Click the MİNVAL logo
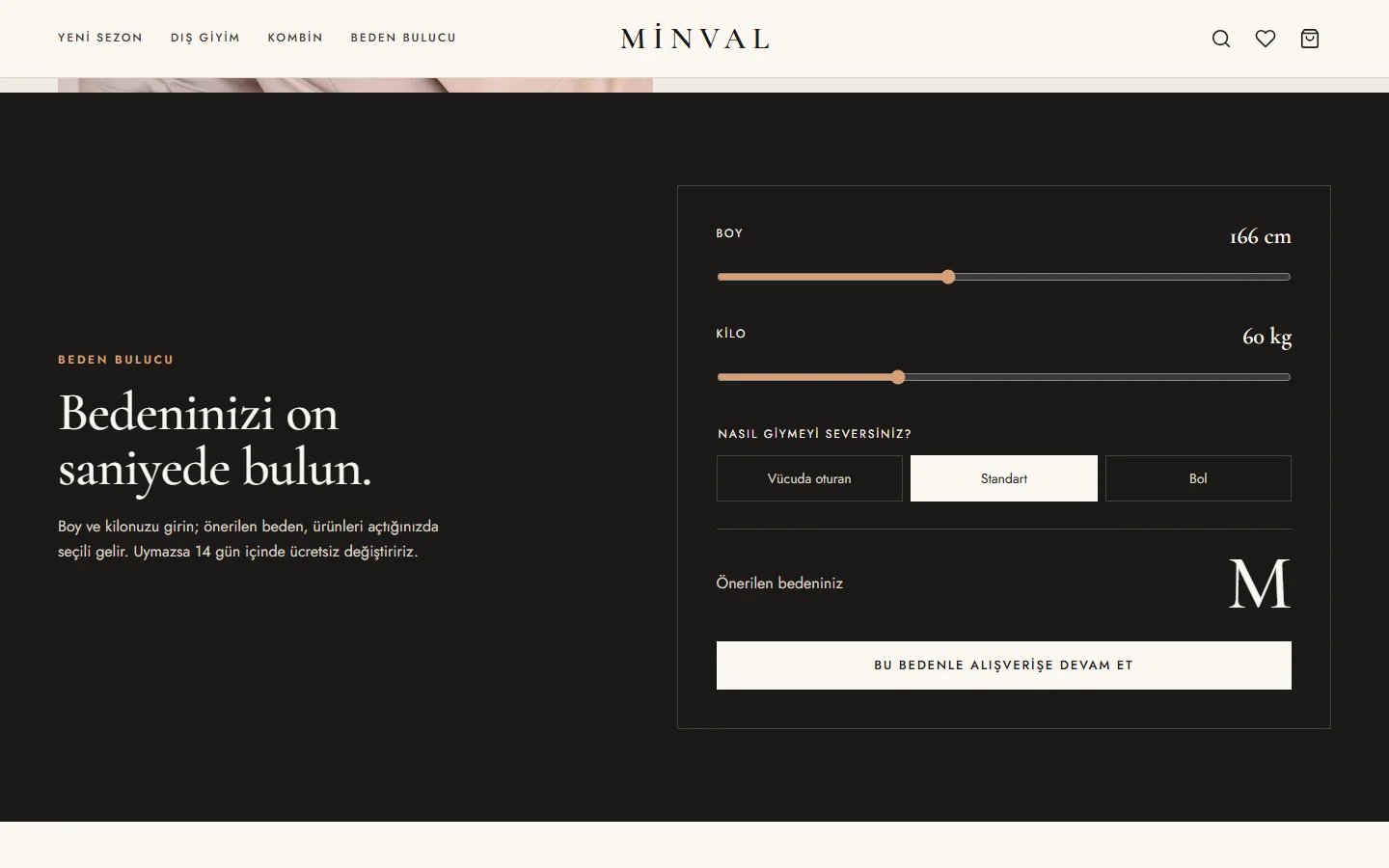Screen dimensions: 1389x868 click(x=694, y=39)
